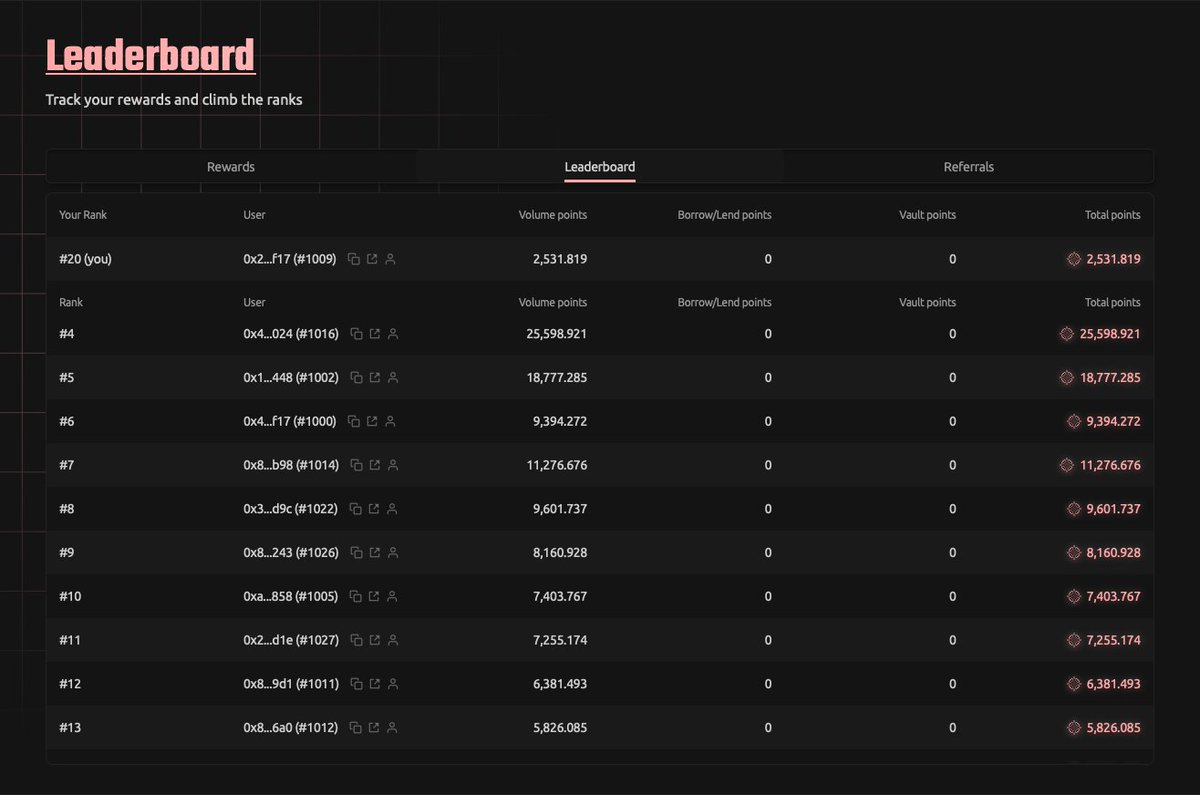The width and height of the screenshot is (1200, 795).
Task: Open external link for 0x3...d9c (#1022)
Action: (x=374, y=509)
